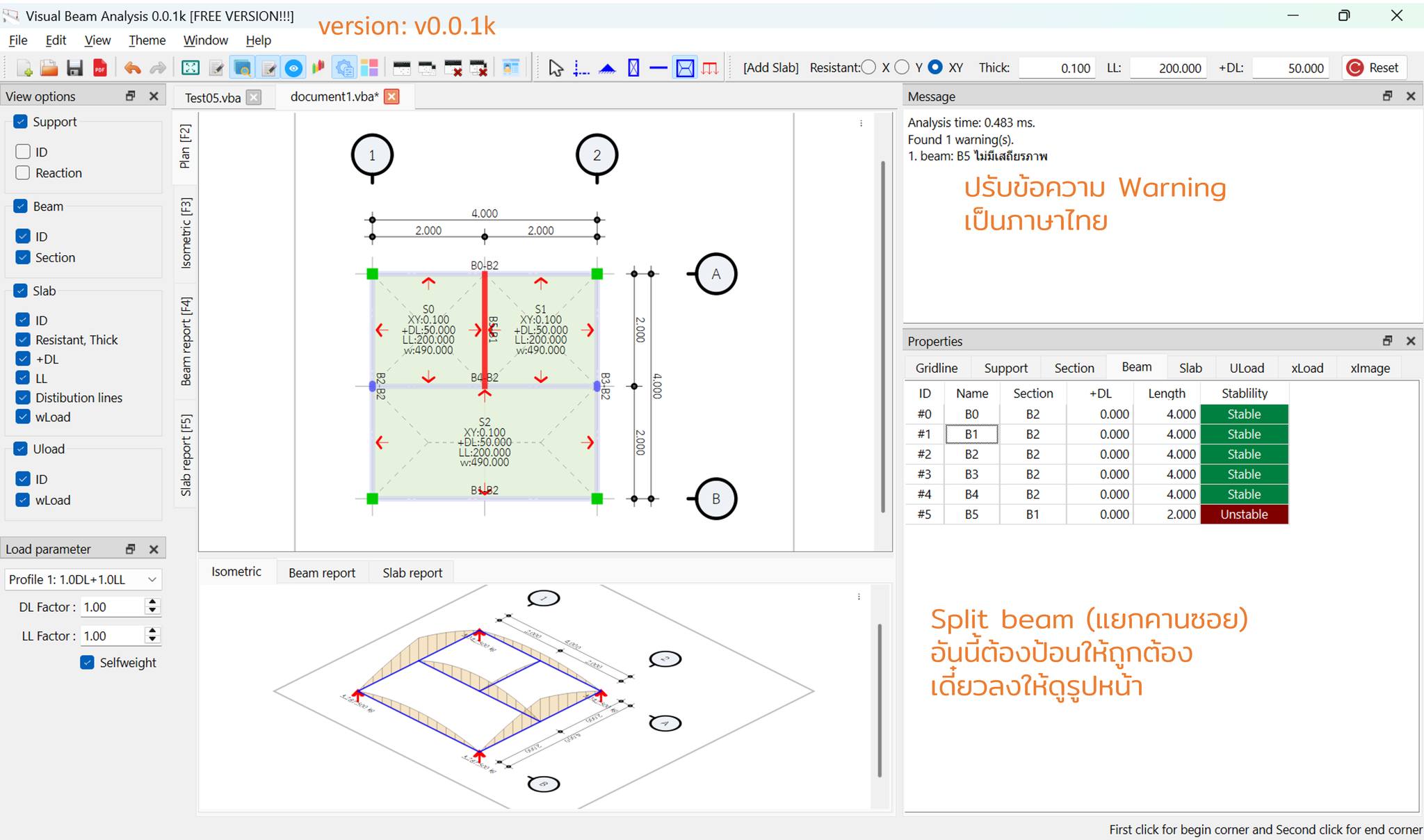This screenshot has height=840, width=1424.
Task: Select the Resistant Y radio button
Action: [x=902, y=67]
